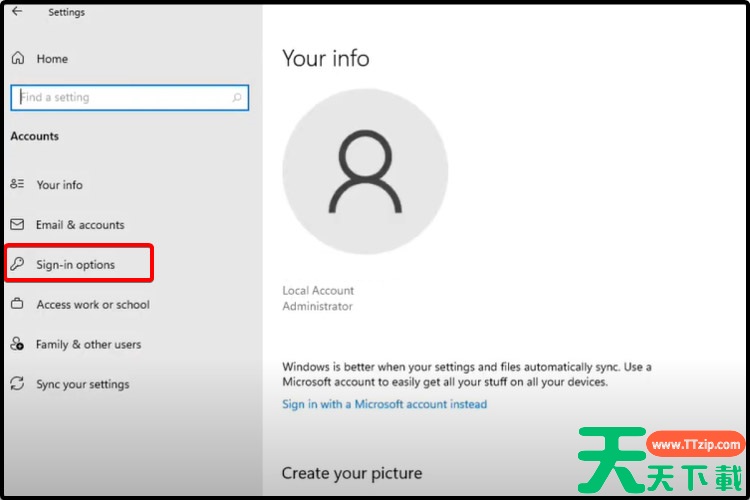Open Email & accounts section

pos(80,225)
